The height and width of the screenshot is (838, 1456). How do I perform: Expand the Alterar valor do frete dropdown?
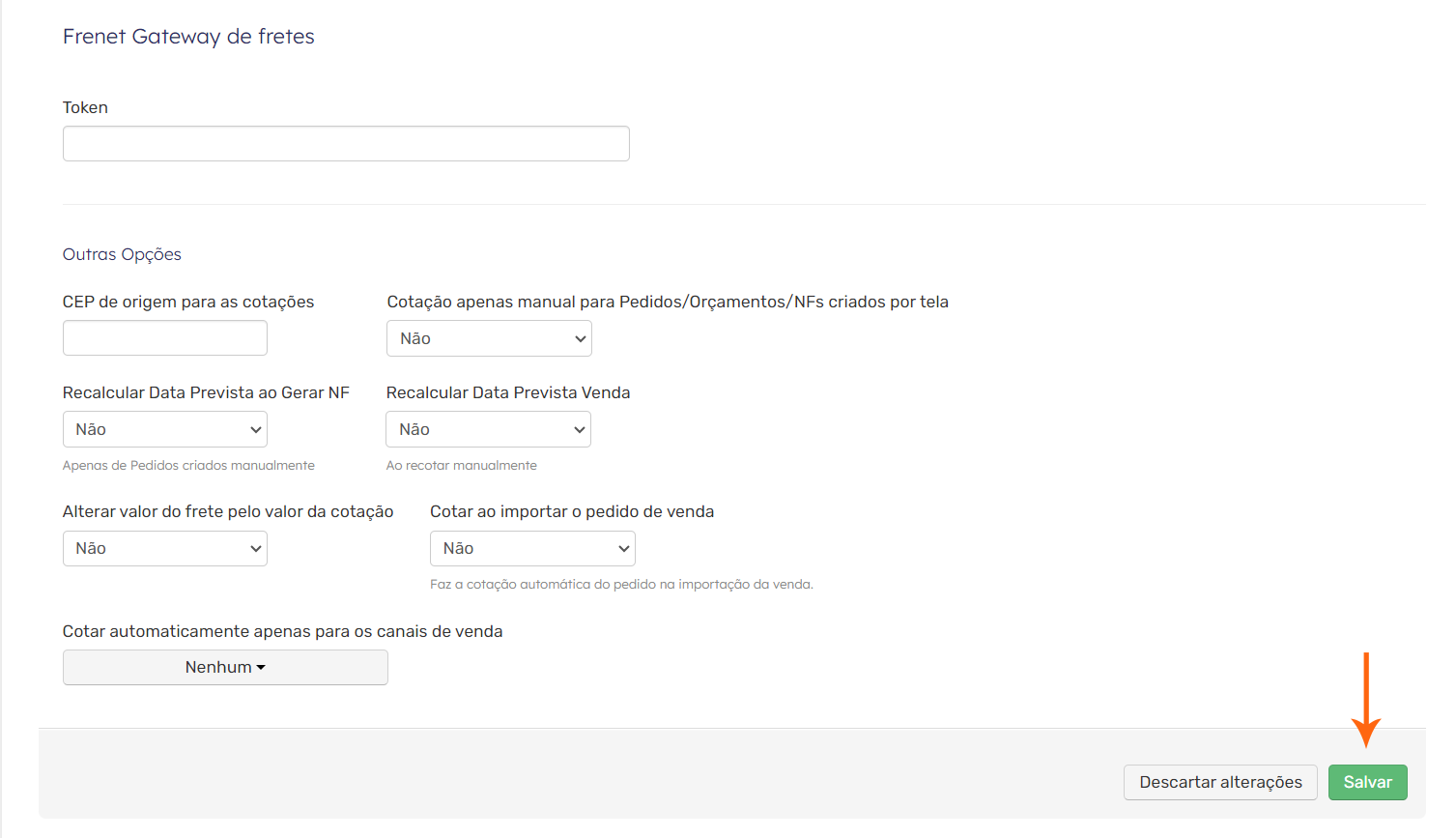(x=164, y=548)
